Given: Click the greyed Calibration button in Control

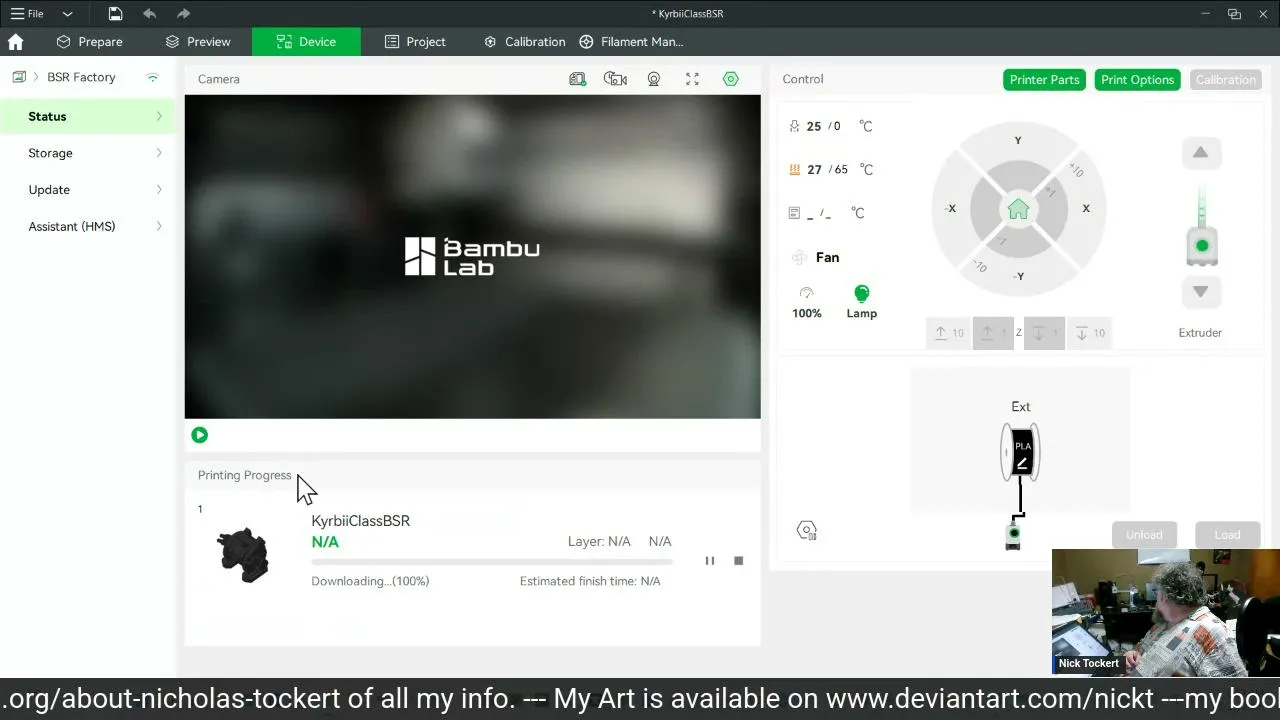Looking at the screenshot, I should coord(1225,80).
